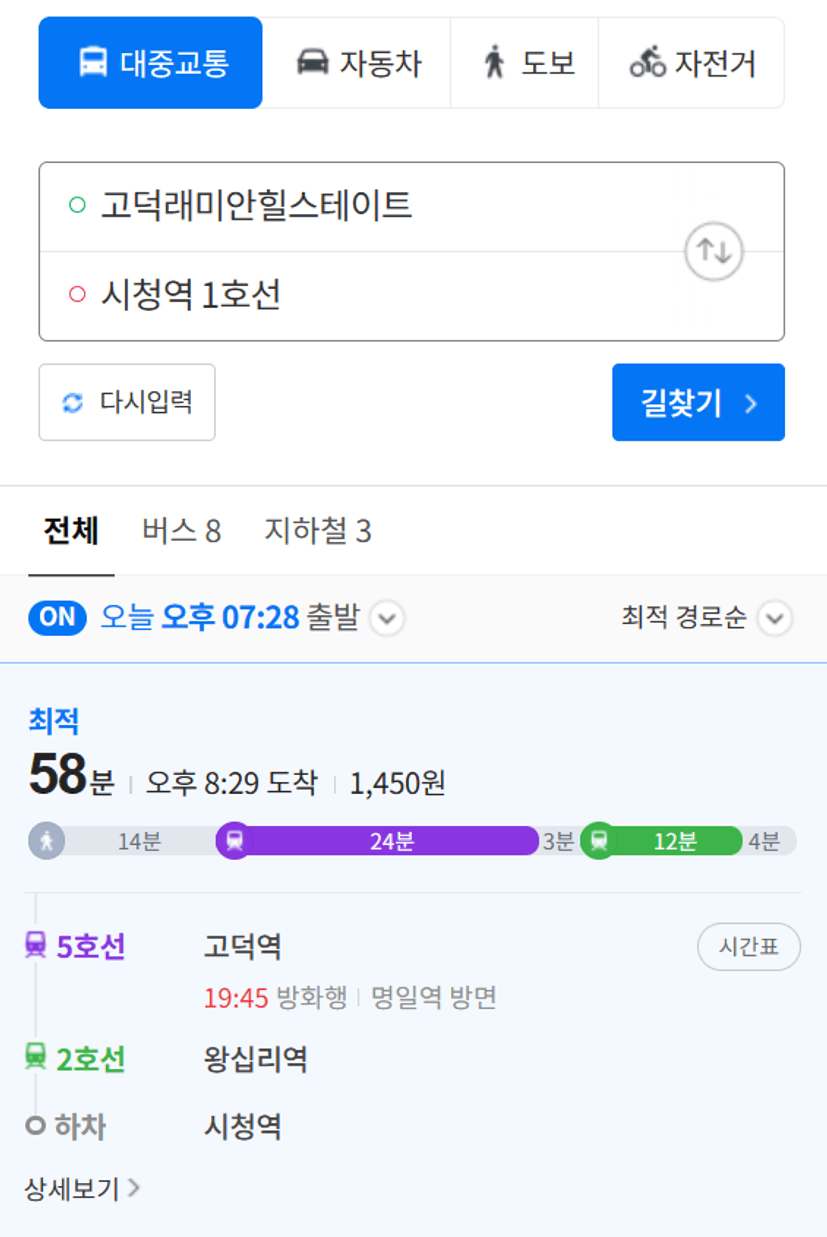This screenshot has width=827, height=1237.
Task: Click the 시청역 1호선 destination field
Action: click(x=360, y=296)
